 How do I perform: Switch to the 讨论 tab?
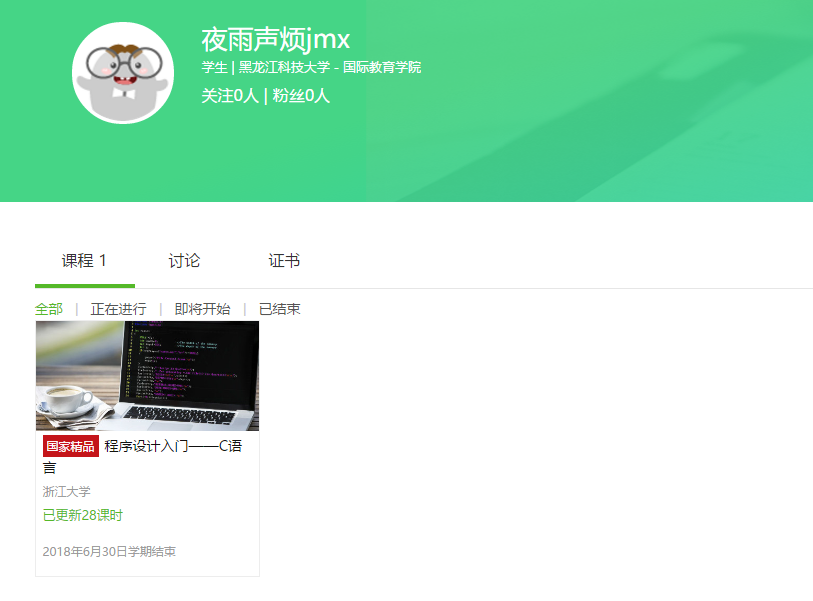(184, 260)
